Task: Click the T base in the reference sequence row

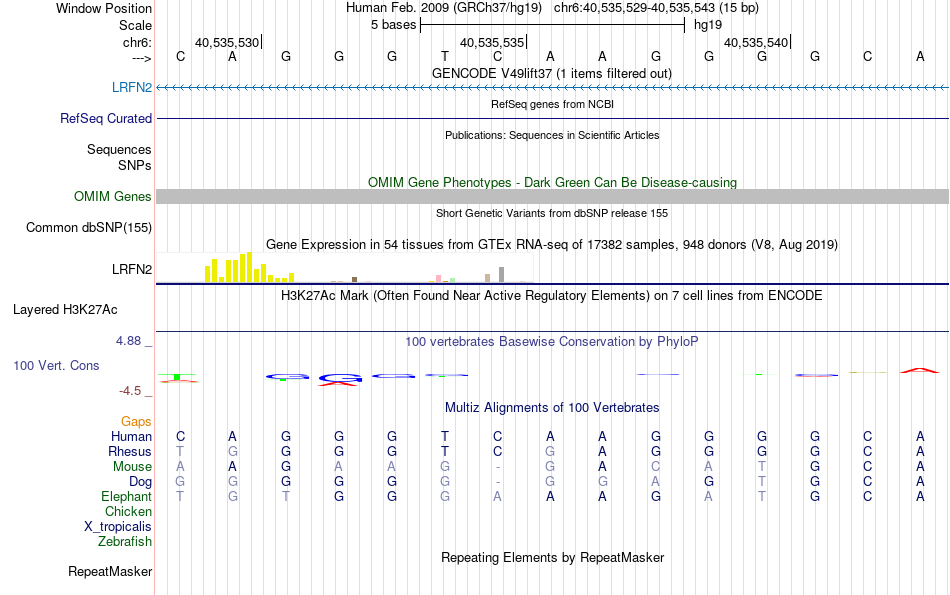Action: (x=445, y=56)
